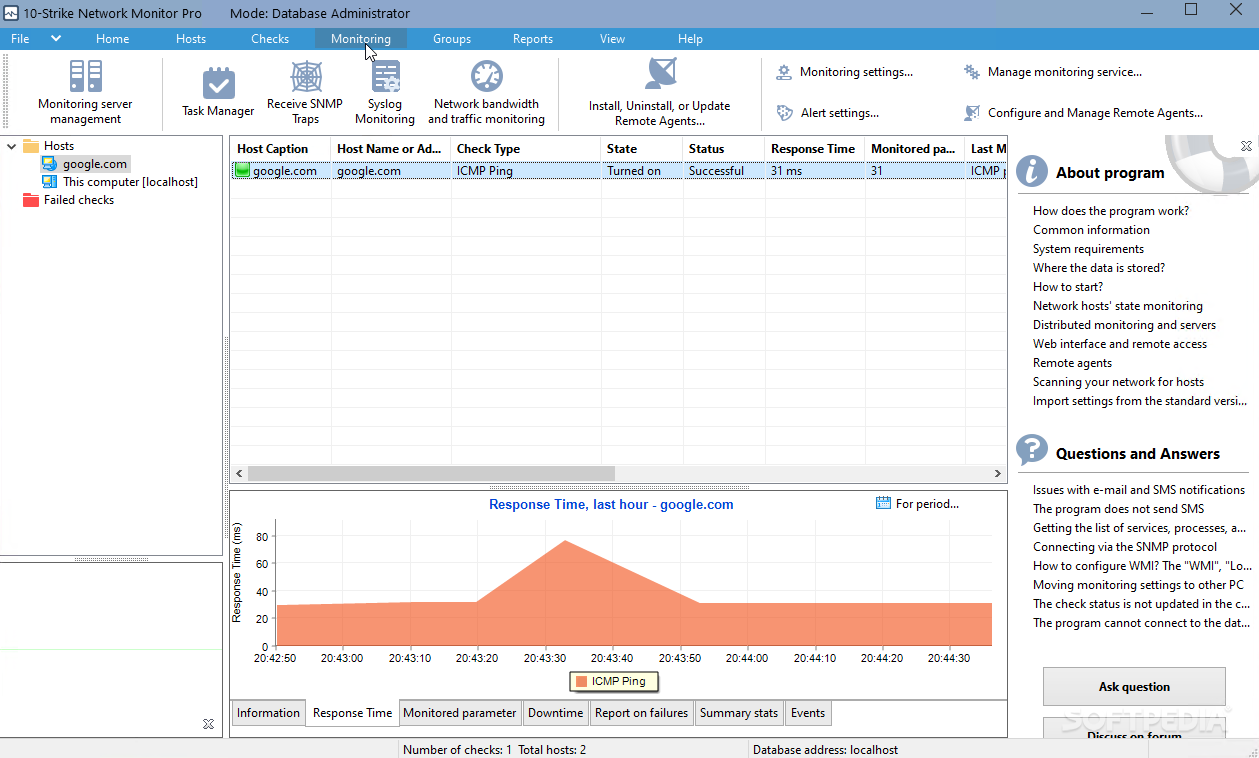Viewport: 1259px width, 758px height.
Task: Switch to the Home ribbon tab
Action: [x=113, y=39]
